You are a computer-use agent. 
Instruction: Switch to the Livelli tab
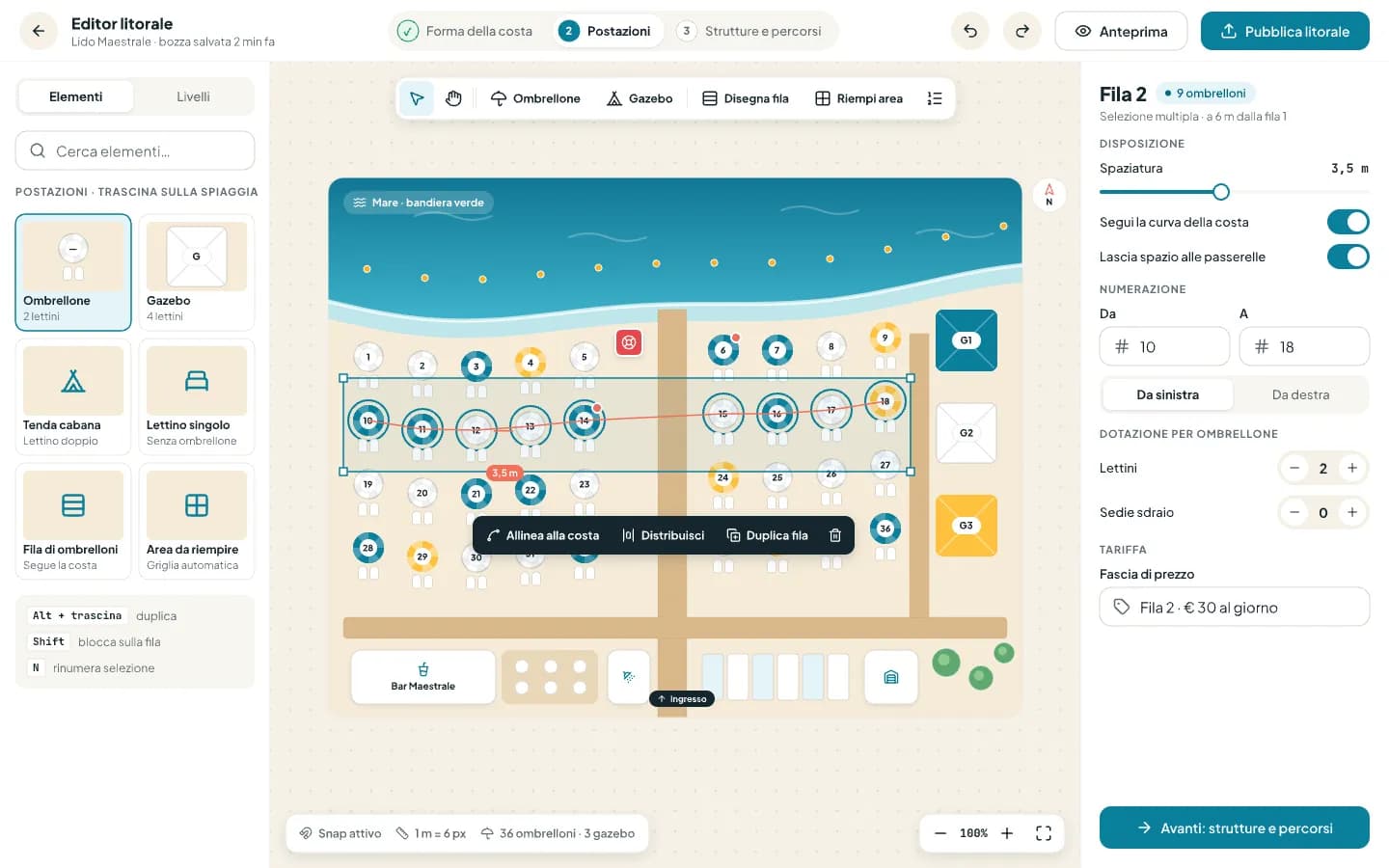coord(193,96)
